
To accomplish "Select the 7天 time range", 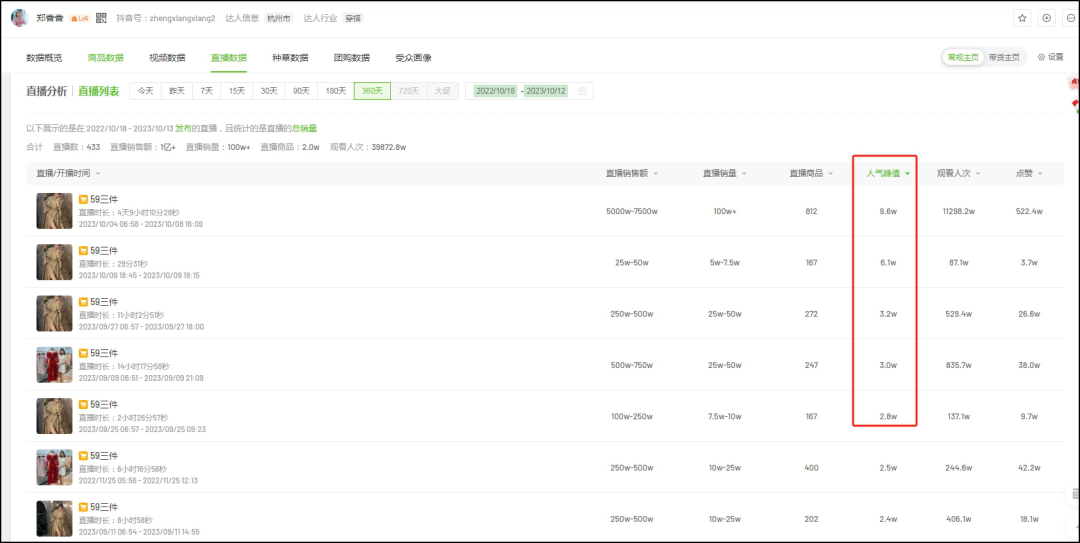I will (207, 91).
